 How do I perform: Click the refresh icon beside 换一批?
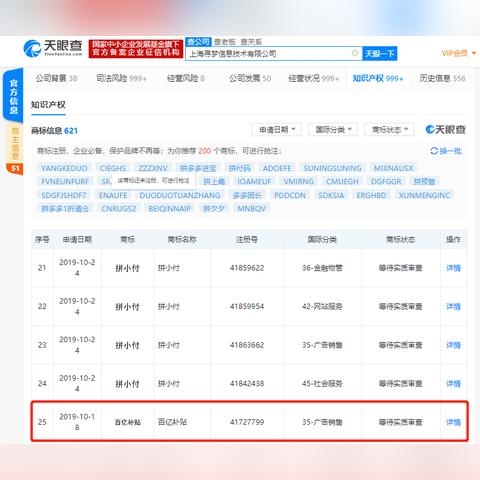click(x=434, y=151)
